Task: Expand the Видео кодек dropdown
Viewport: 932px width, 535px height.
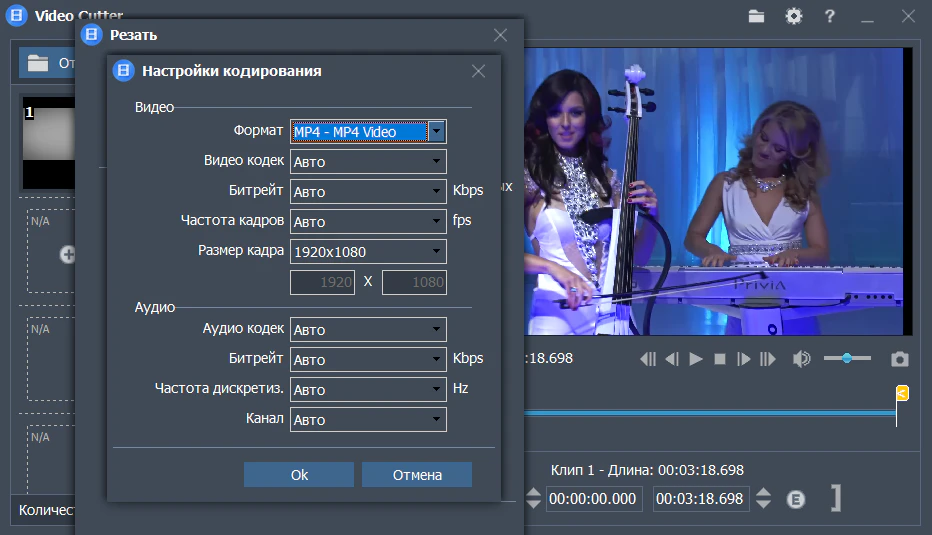Action: click(x=437, y=162)
